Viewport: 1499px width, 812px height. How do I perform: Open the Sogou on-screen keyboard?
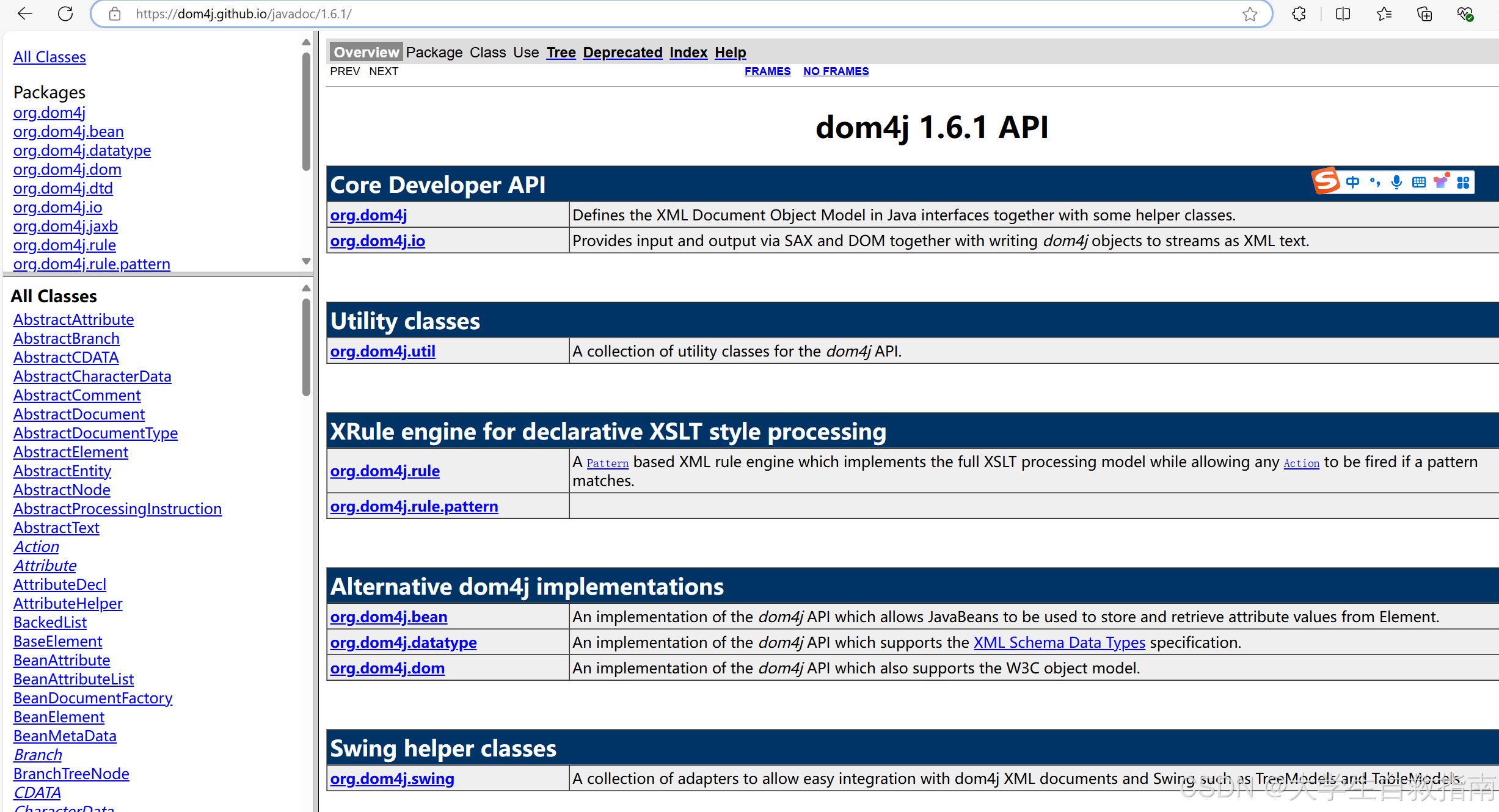pos(1418,181)
